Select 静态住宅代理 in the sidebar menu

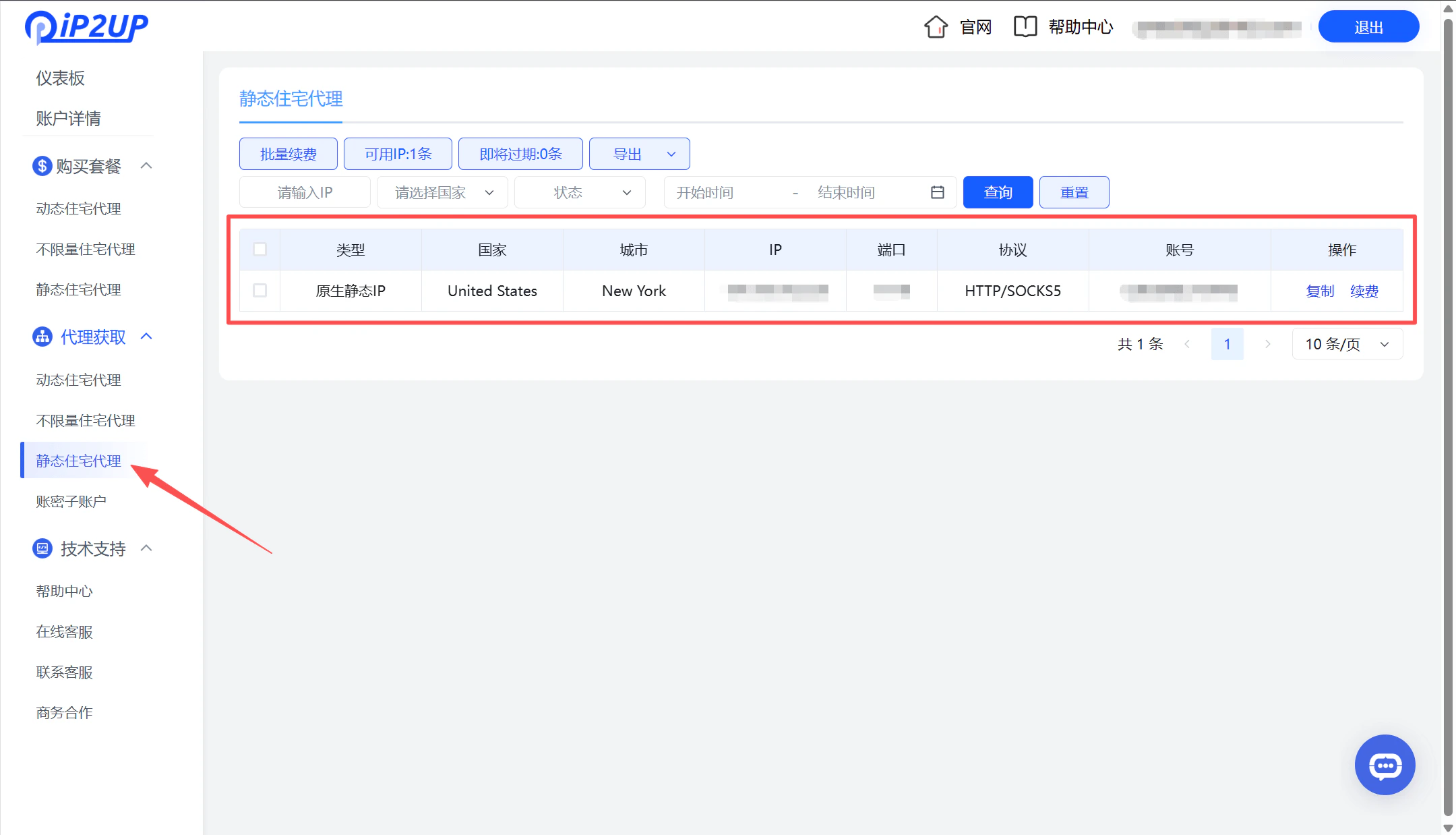[x=78, y=460]
